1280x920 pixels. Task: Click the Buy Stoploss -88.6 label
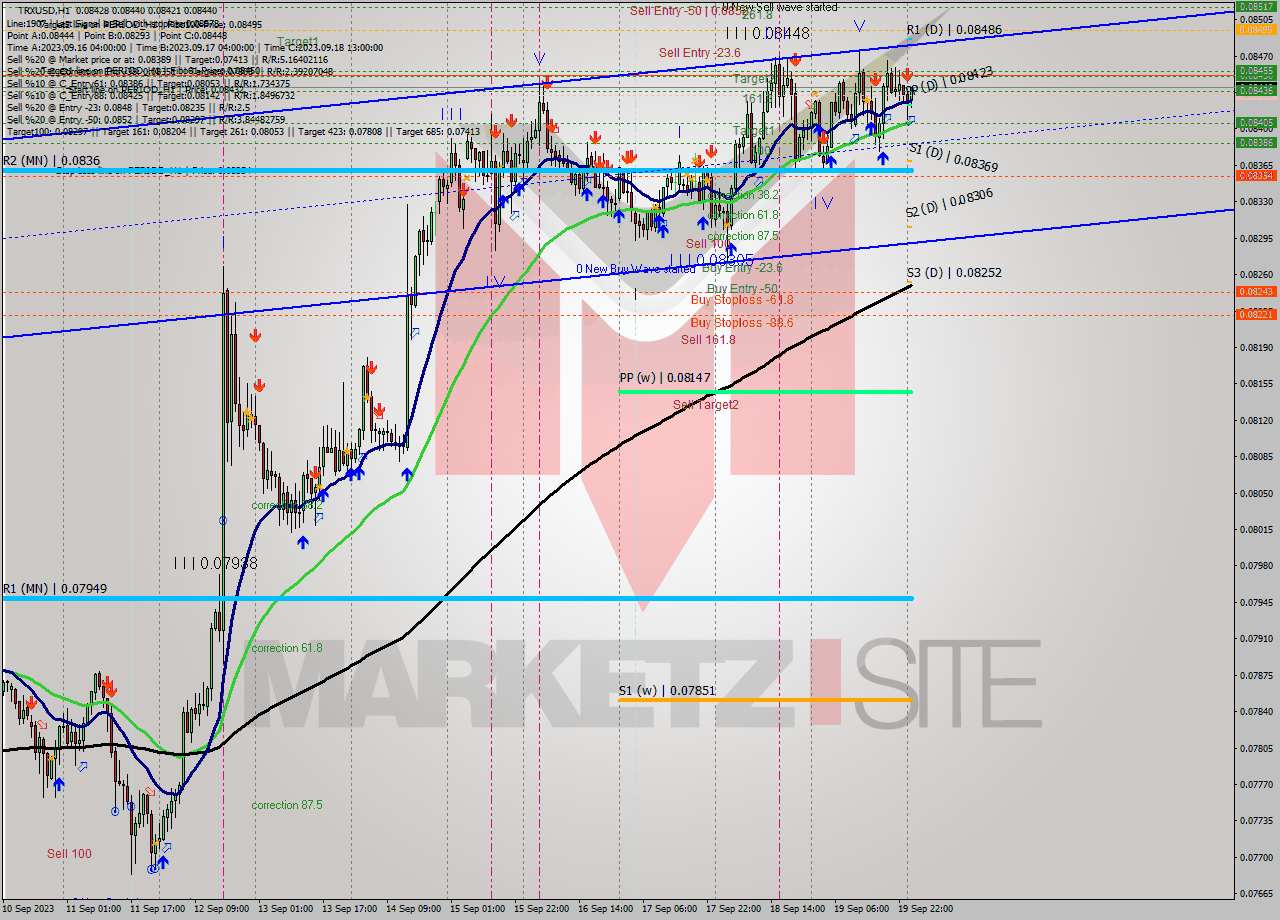(x=741, y=323)
